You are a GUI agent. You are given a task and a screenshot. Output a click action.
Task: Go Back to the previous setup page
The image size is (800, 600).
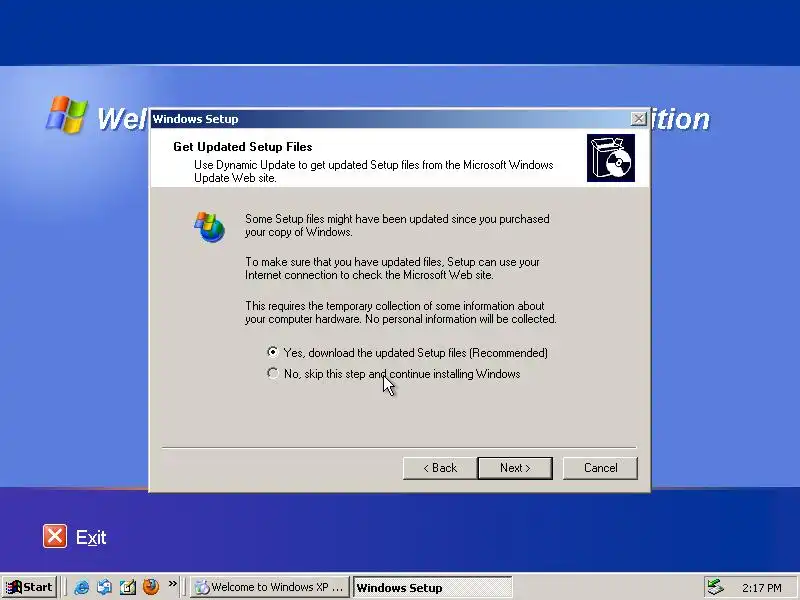pyautogui.click(x=440, y=468)
